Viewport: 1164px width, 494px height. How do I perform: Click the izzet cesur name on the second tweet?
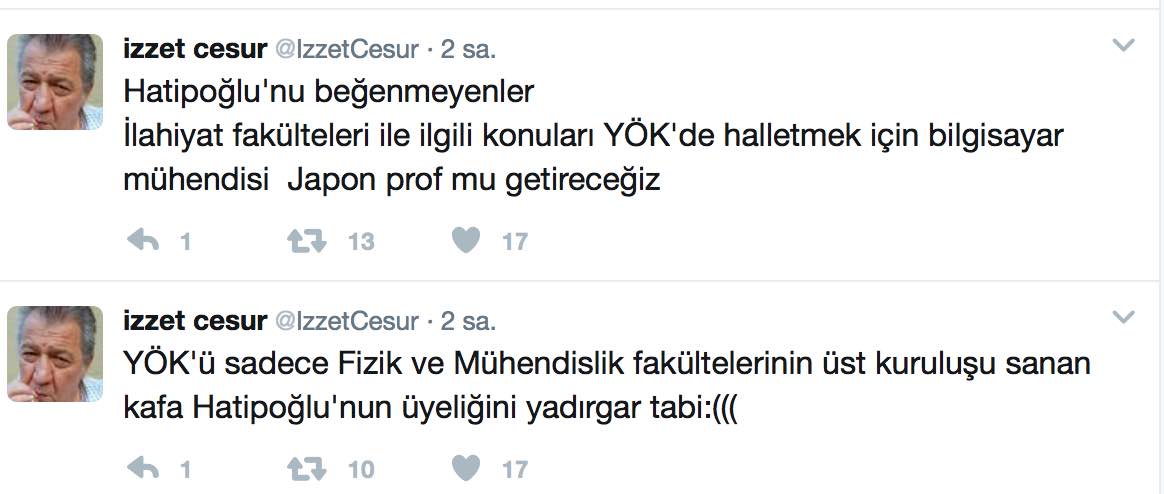point(193,321)
